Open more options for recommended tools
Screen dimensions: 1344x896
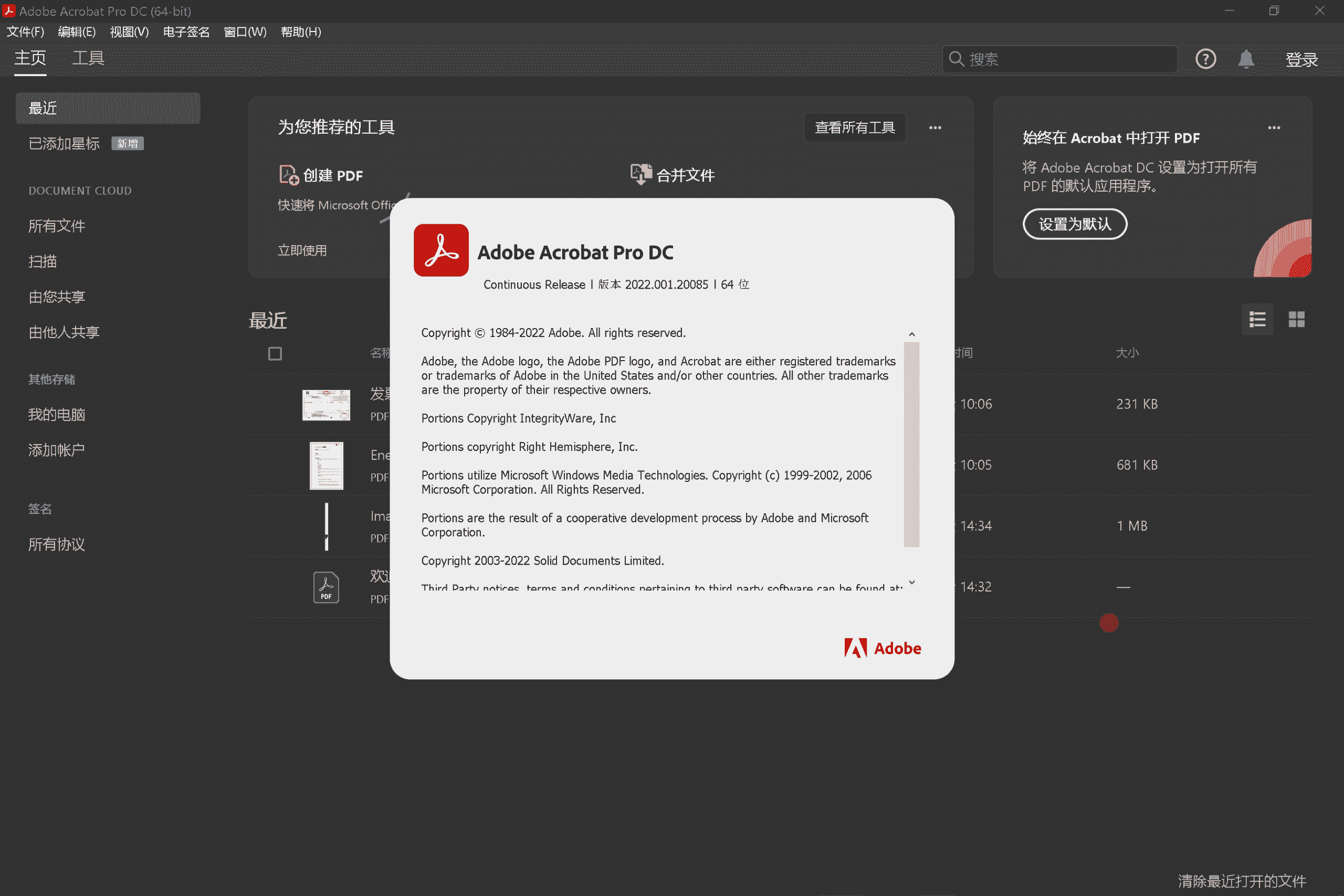coord(935,128)
